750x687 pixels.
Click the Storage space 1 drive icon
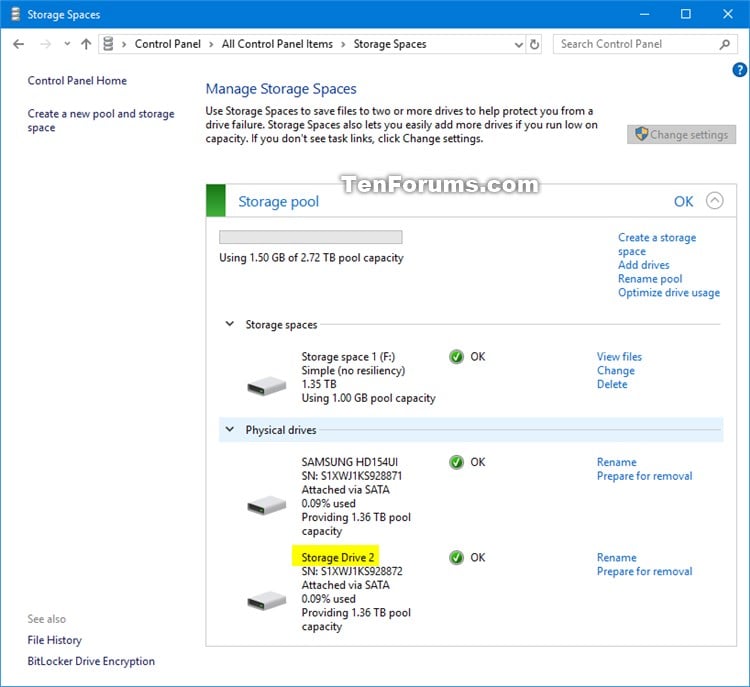266,386
